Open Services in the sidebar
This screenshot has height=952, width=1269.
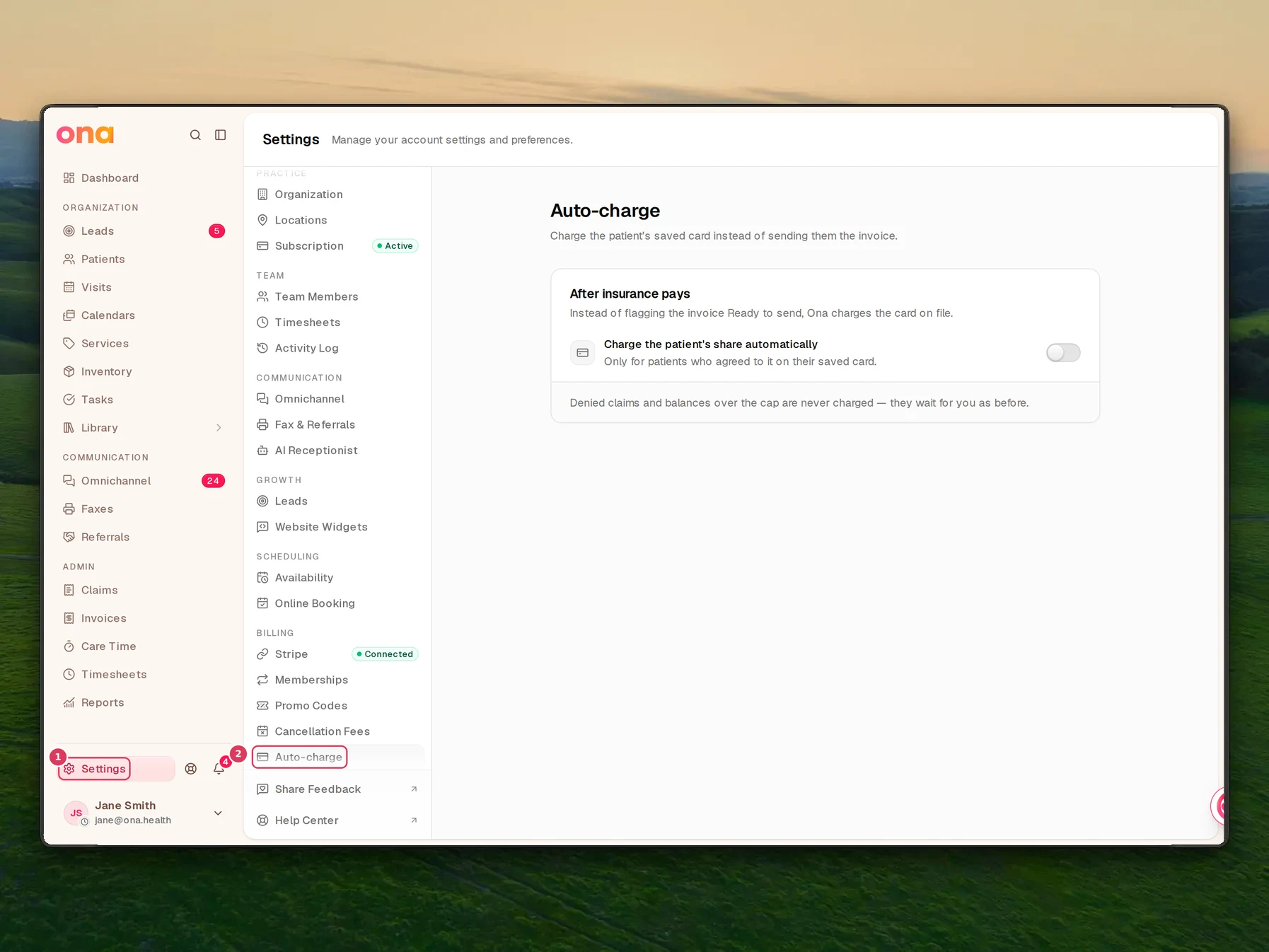pos(144,344)
